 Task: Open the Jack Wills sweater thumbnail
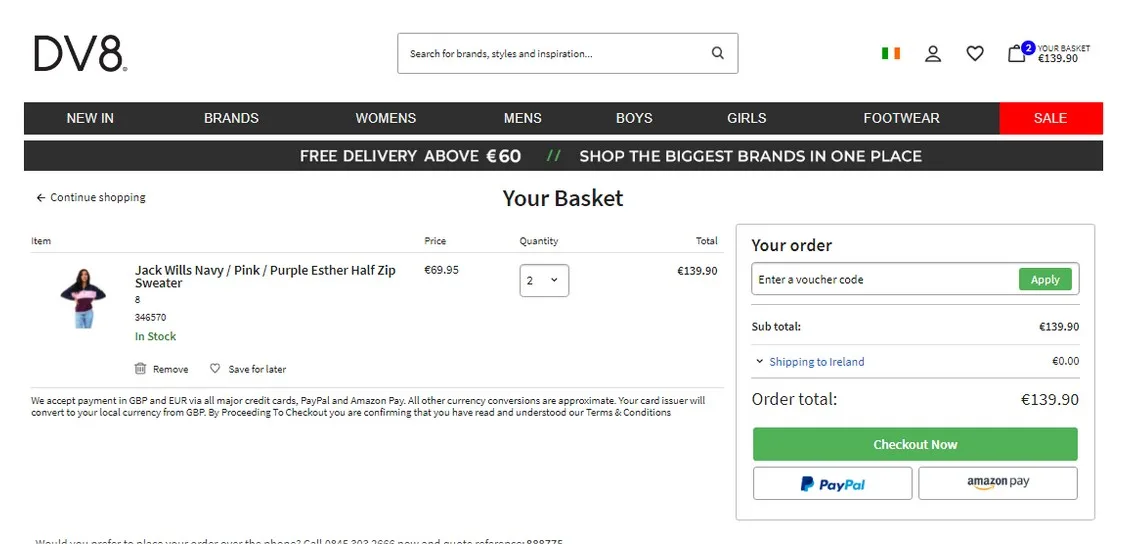point(82,297)
